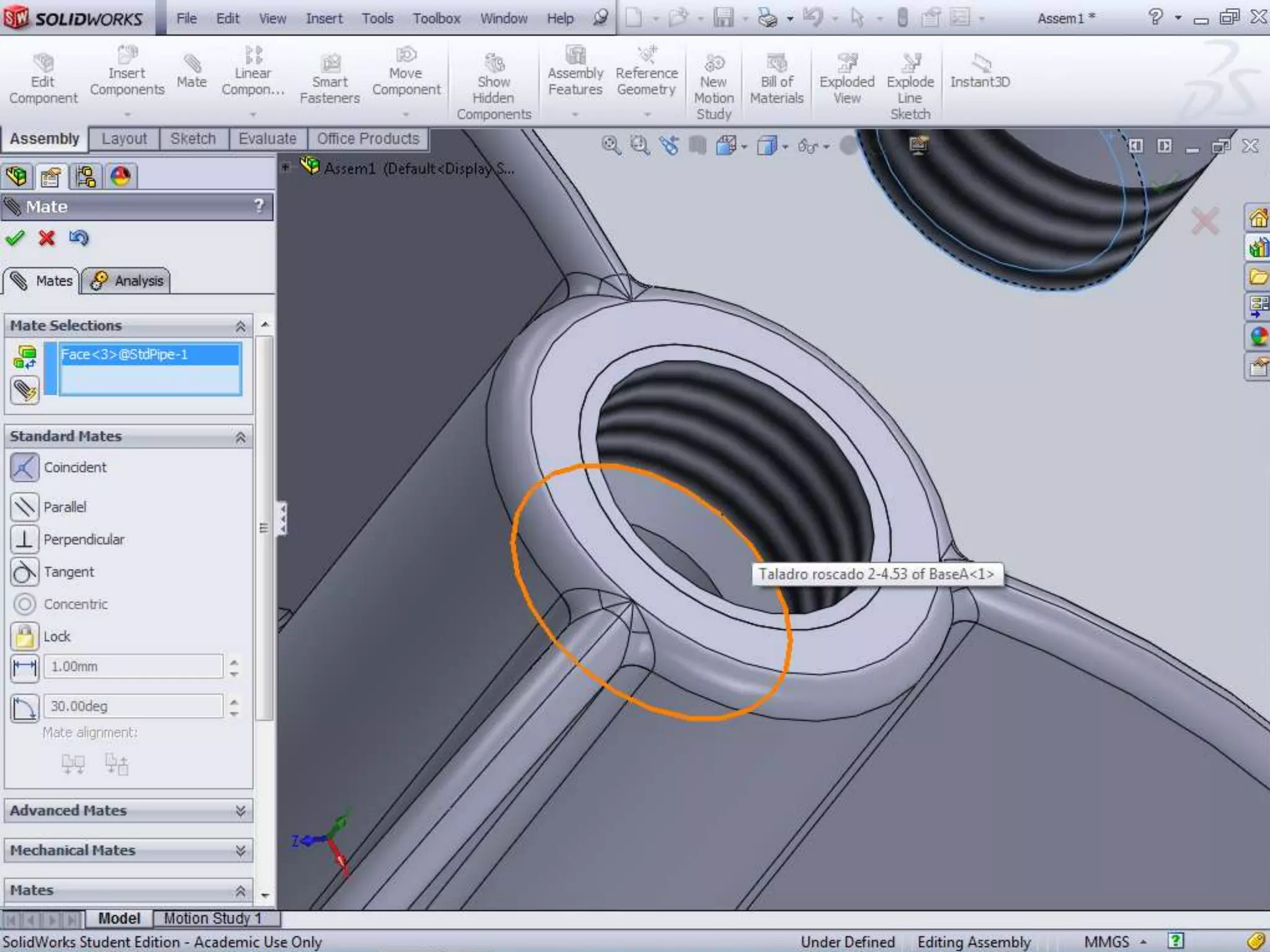Viewport: 1270px width, 952px height.
Task: Click the green checkmark to accept mate
Action: coord(15,238)
